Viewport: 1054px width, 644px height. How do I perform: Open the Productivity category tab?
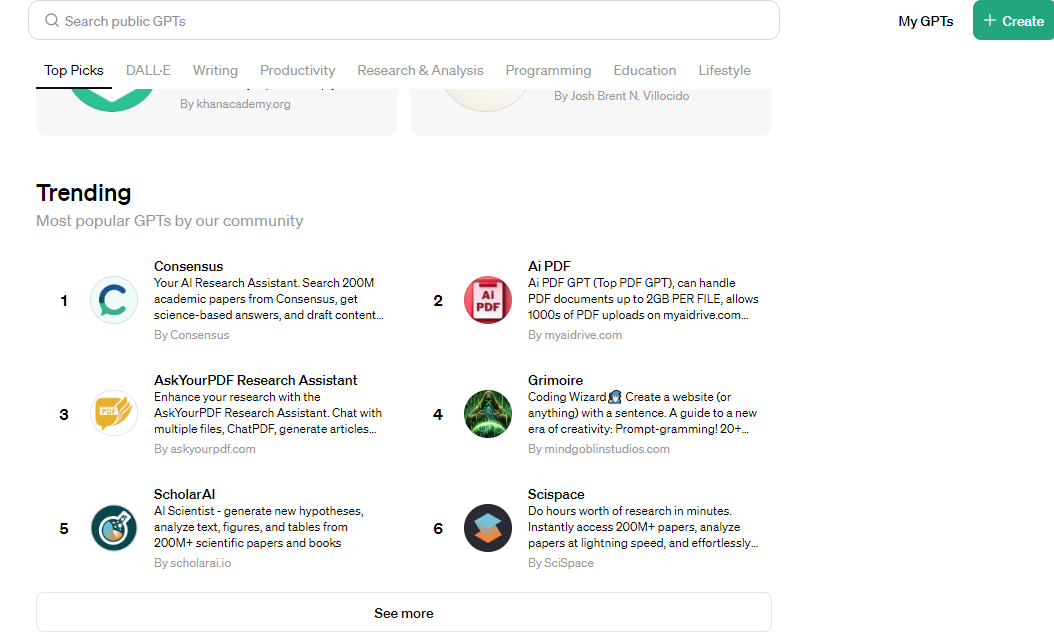(297, 71)
